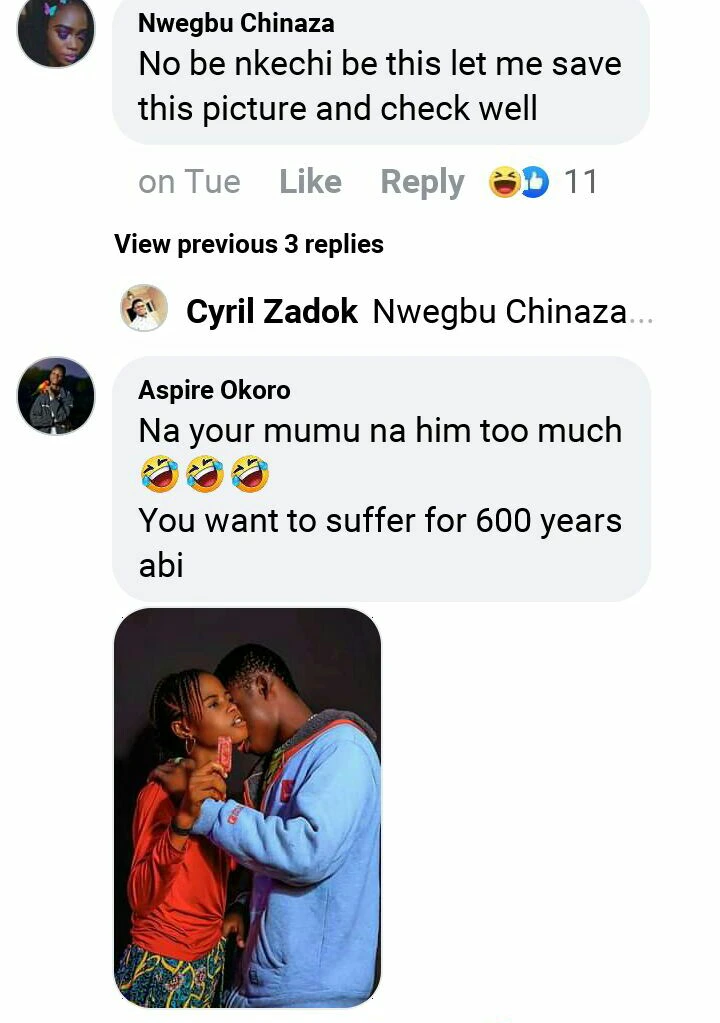The image size is (720, 1023).
Task: Open Cyril Zadok's small profile avatar
Action: pyautogui.click(x=144, y=308)
